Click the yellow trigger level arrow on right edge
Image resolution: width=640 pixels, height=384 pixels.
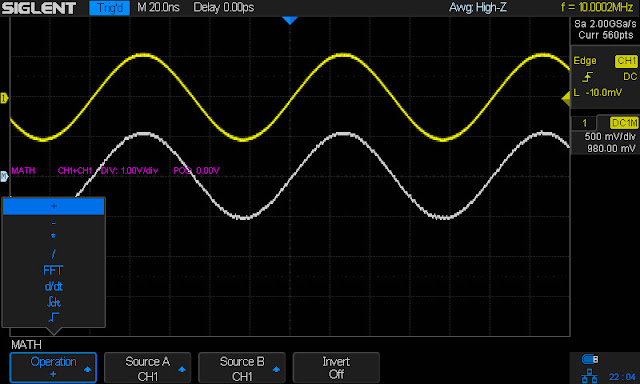(566, 98)
